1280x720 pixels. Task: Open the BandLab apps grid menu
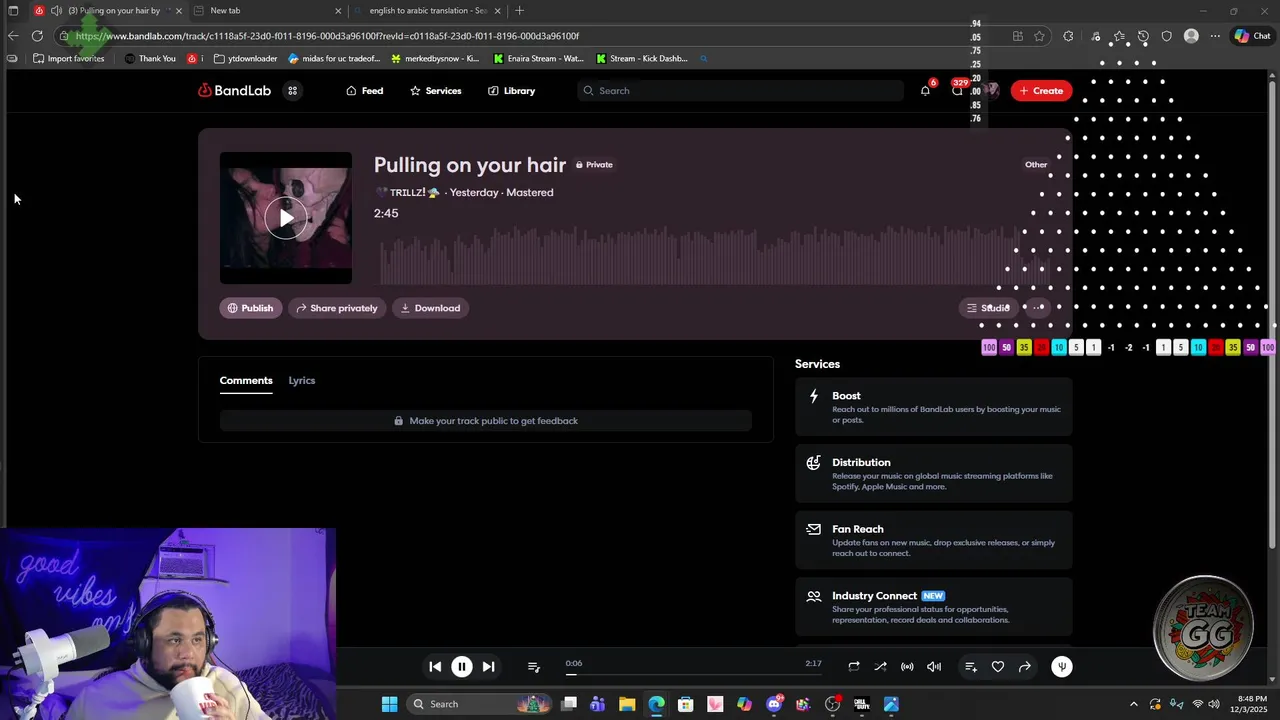point(293,90)
